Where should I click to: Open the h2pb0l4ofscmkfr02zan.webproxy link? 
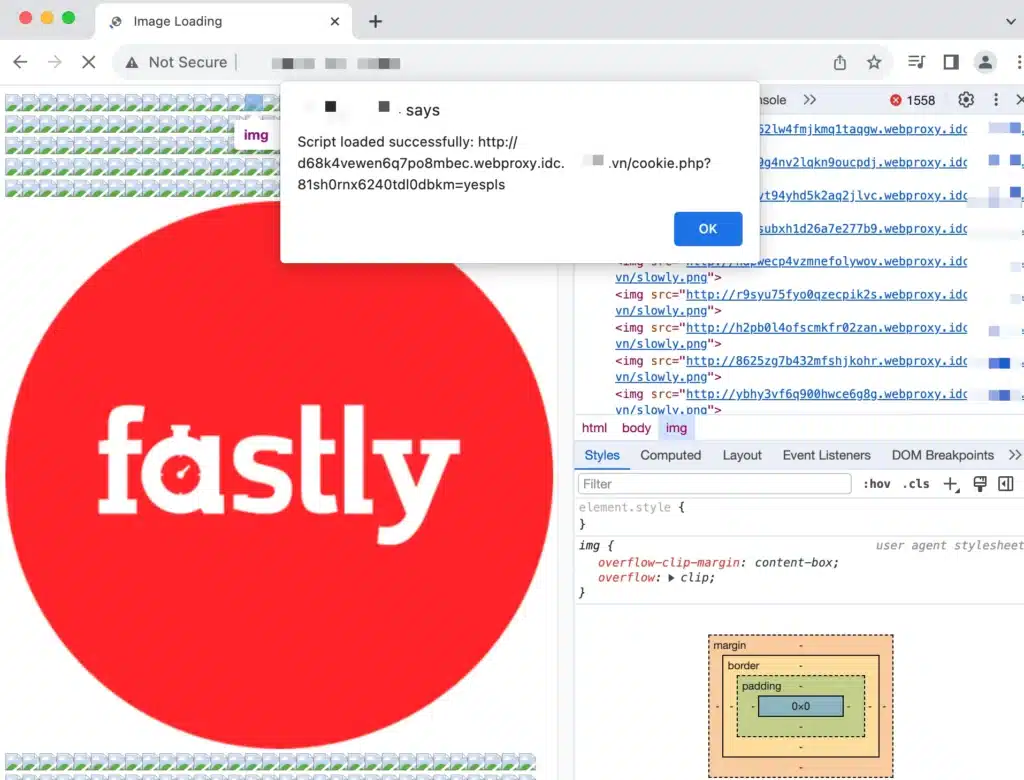(x=826, y=328)
